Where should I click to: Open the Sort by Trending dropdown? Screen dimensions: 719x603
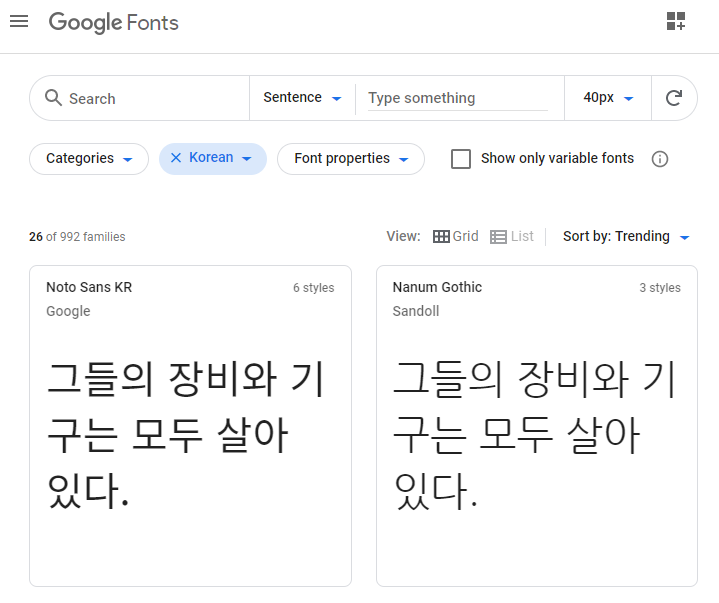(x=627, y=237)
